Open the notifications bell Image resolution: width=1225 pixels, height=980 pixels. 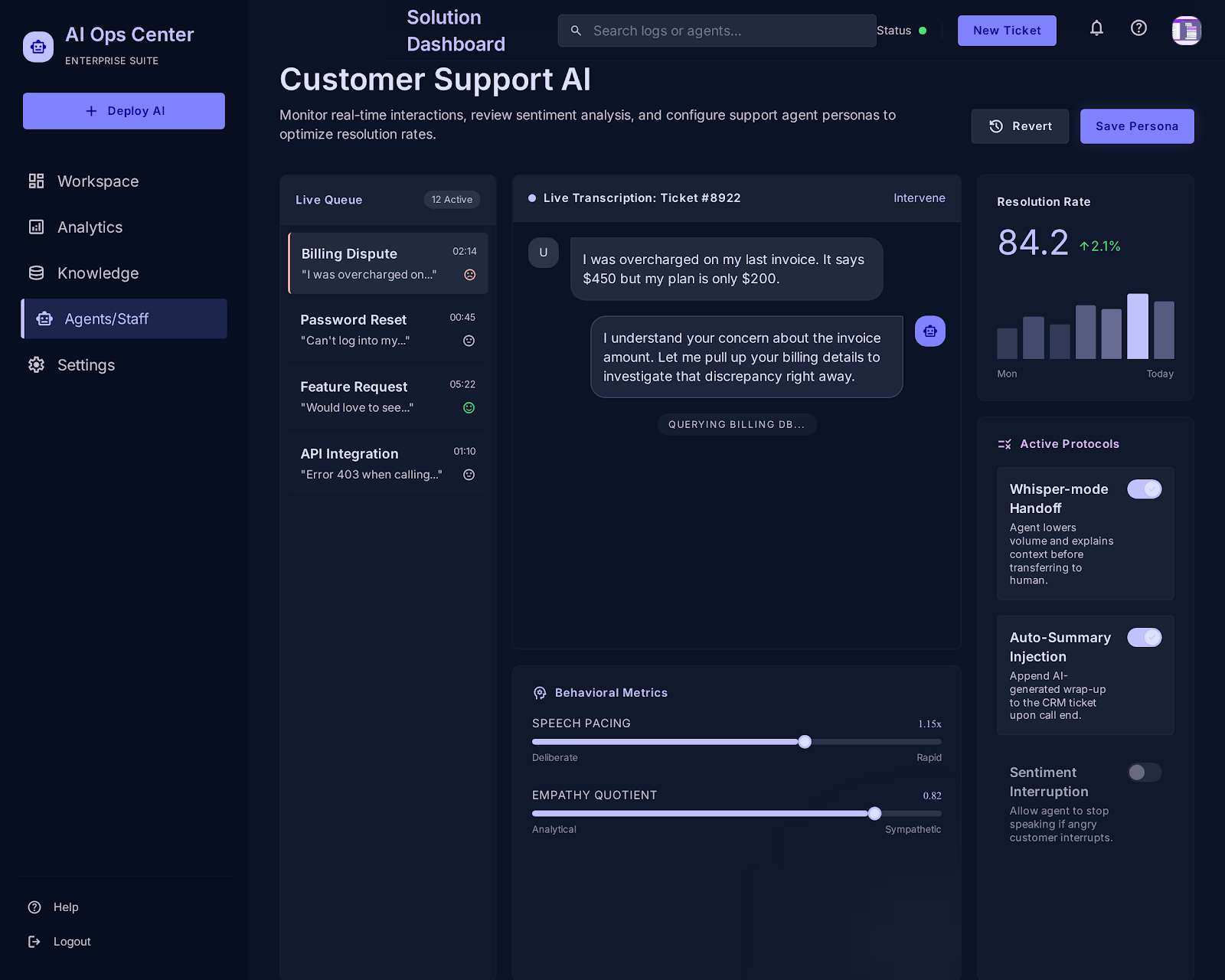1096,28
